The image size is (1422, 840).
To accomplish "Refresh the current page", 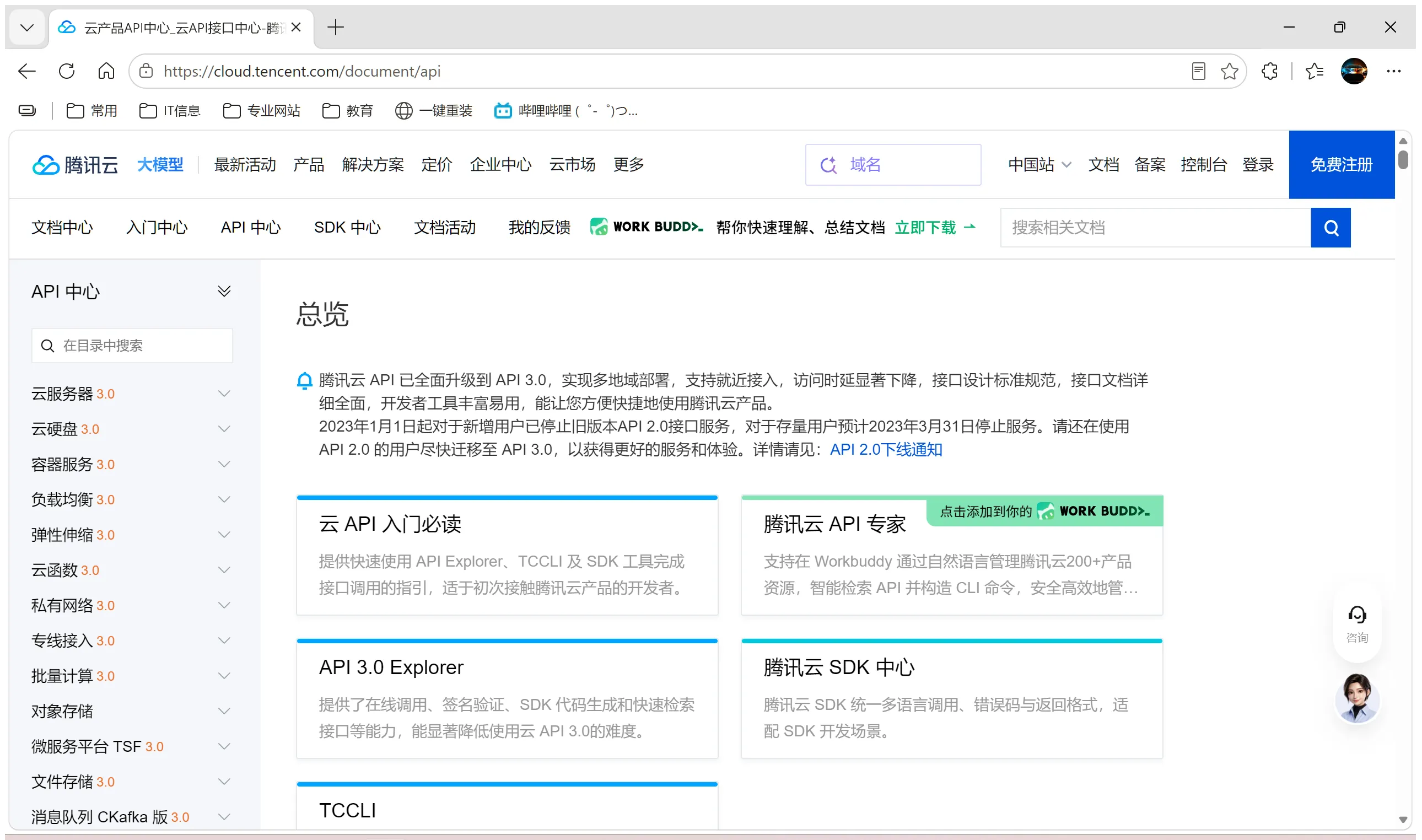I will point(67,71).
